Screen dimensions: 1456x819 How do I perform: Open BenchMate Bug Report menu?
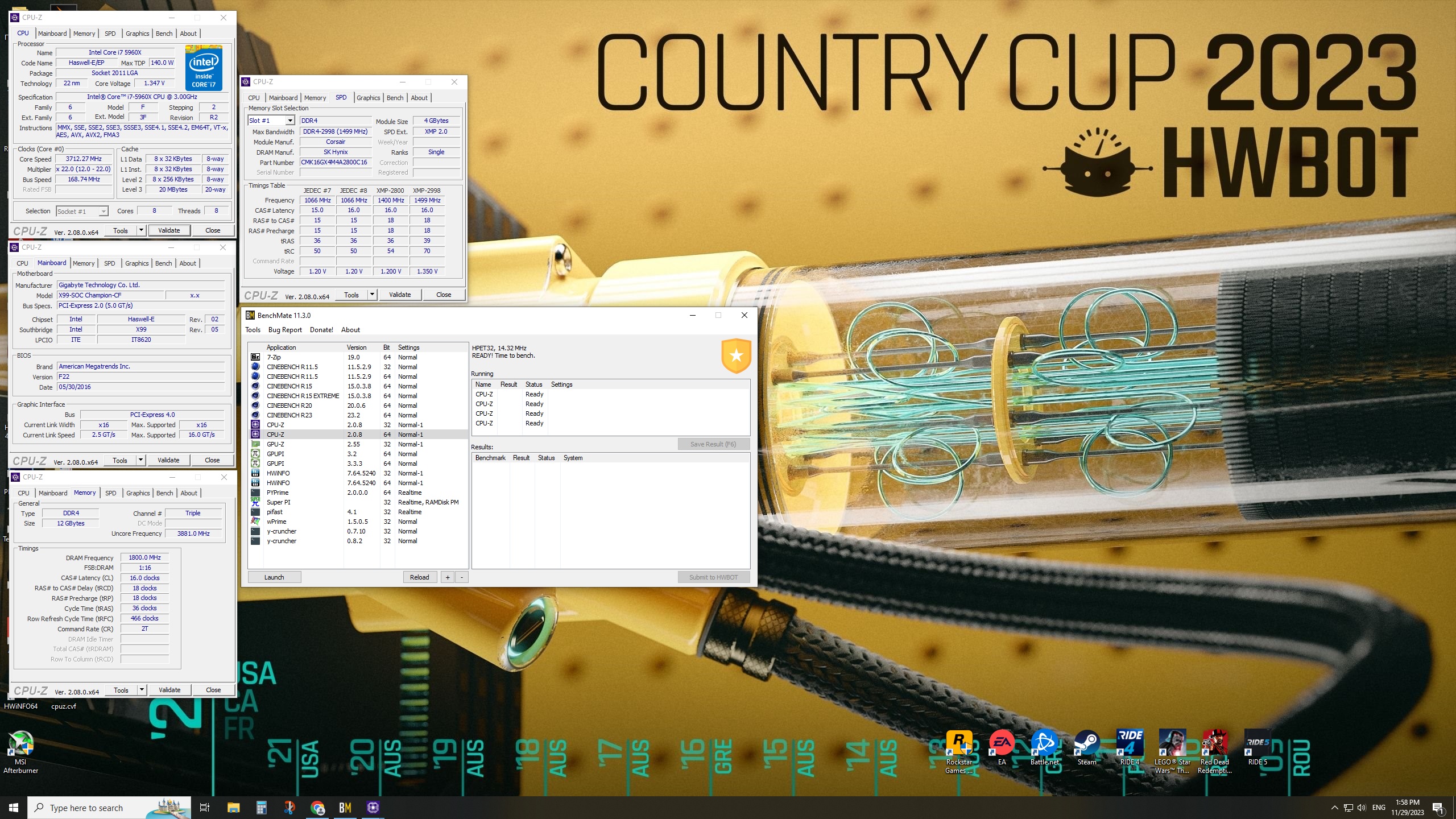[x=285, y=330]
